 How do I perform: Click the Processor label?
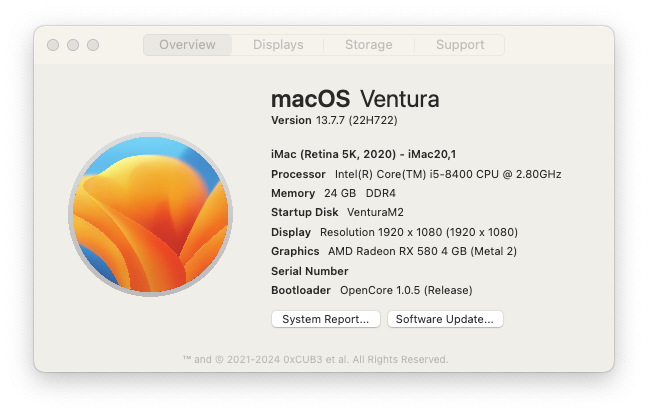[x=298, y=174]
